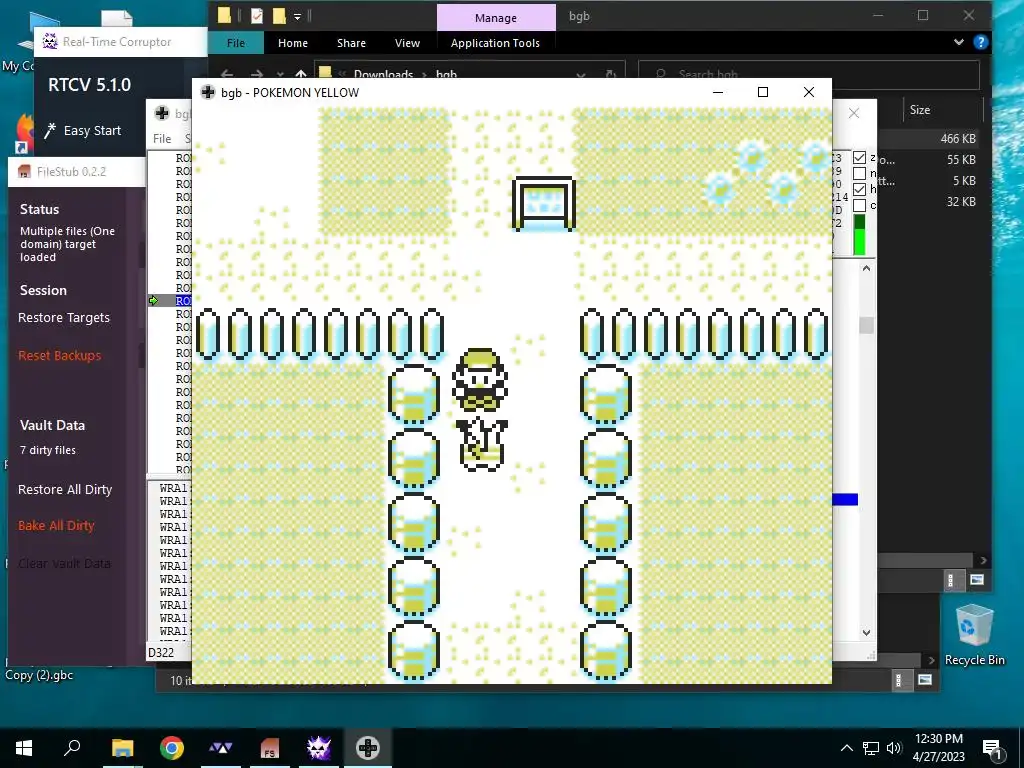Open the File menu in the bgb debugger
This screenshot has height=768, width=1024.
point(162,138)
